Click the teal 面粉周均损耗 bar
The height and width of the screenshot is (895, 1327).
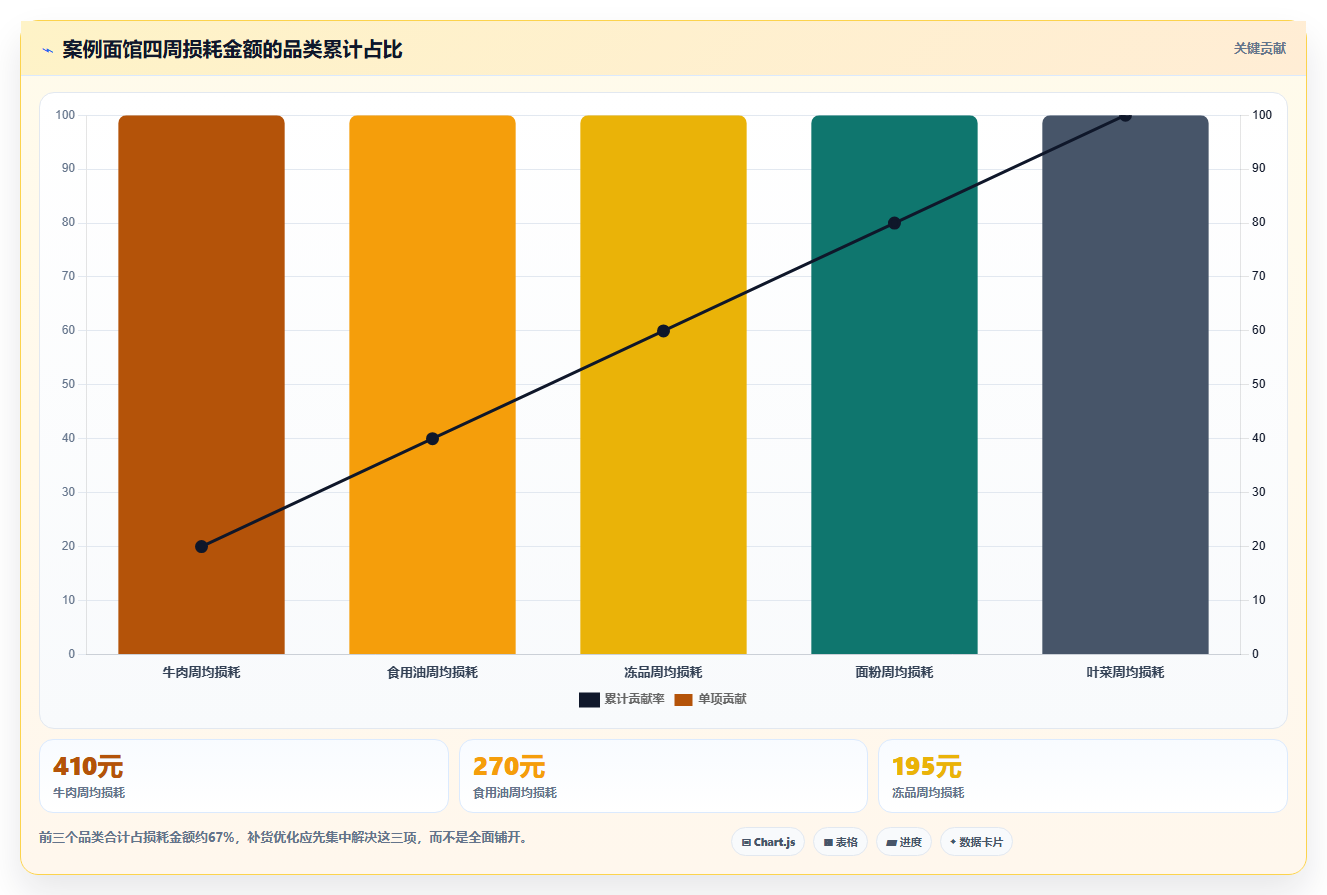894,384
